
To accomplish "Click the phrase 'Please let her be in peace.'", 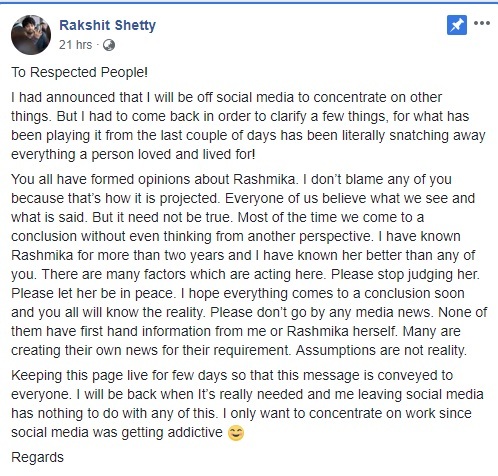I will point(93,293).
